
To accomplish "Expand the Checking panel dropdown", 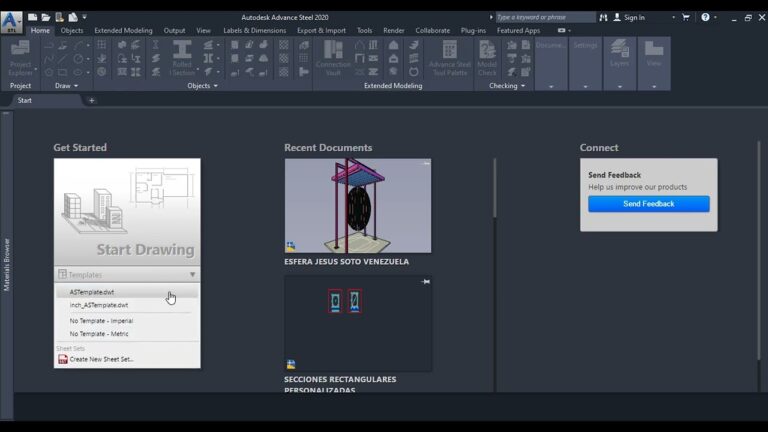I will pyautogui.click(x=523, y=86).
